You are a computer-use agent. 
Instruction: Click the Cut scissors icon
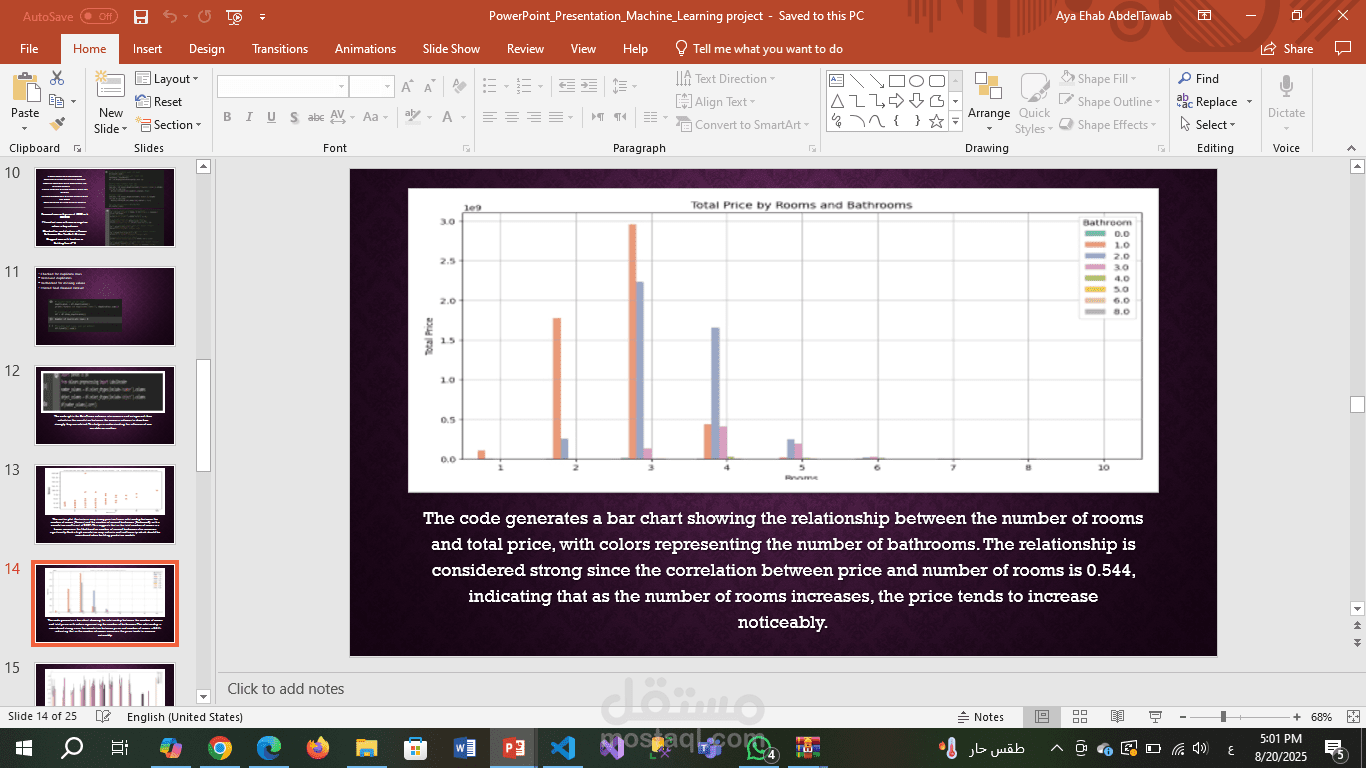point(57,78)
